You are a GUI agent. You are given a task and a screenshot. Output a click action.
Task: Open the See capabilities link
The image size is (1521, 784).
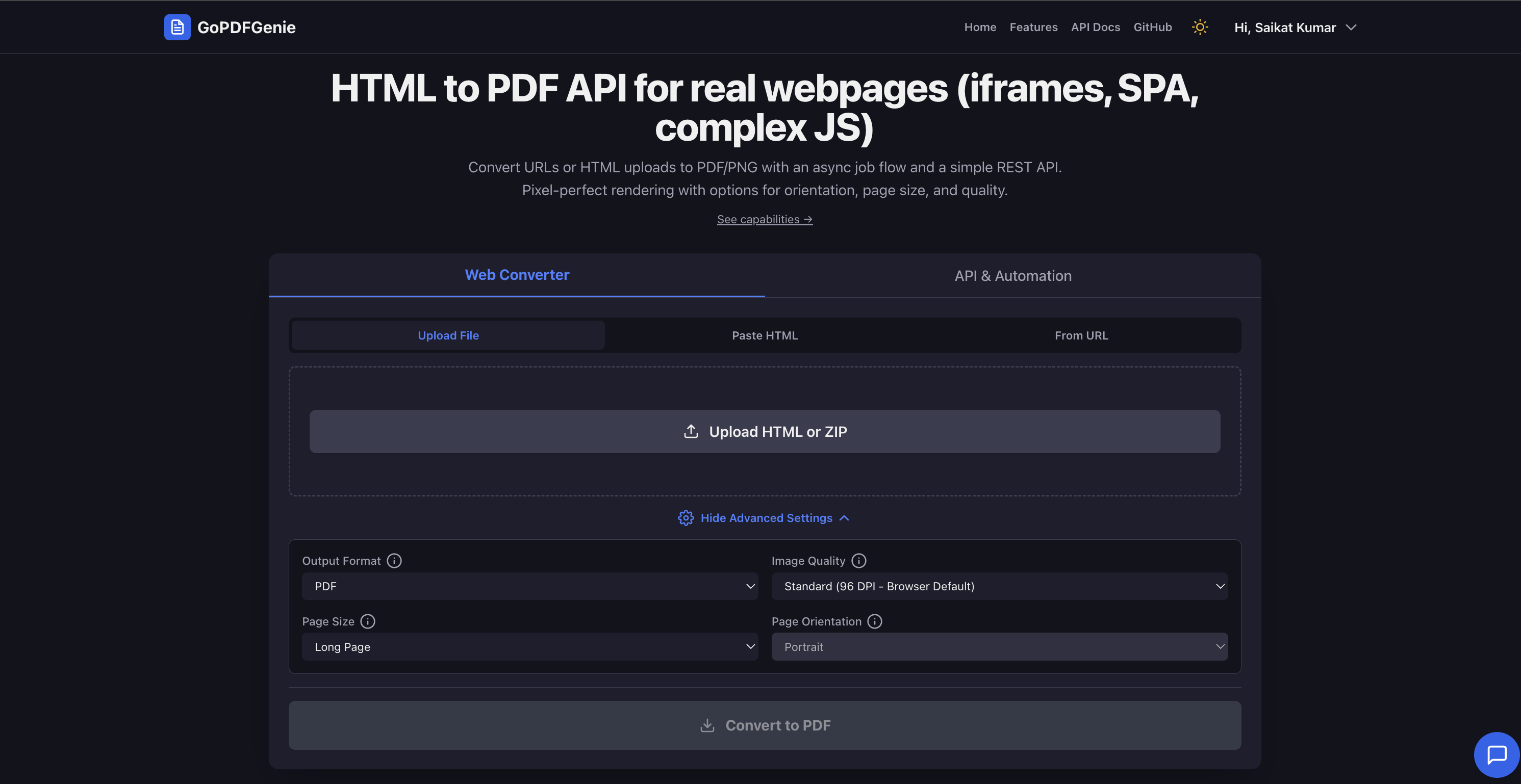[765, 219]
